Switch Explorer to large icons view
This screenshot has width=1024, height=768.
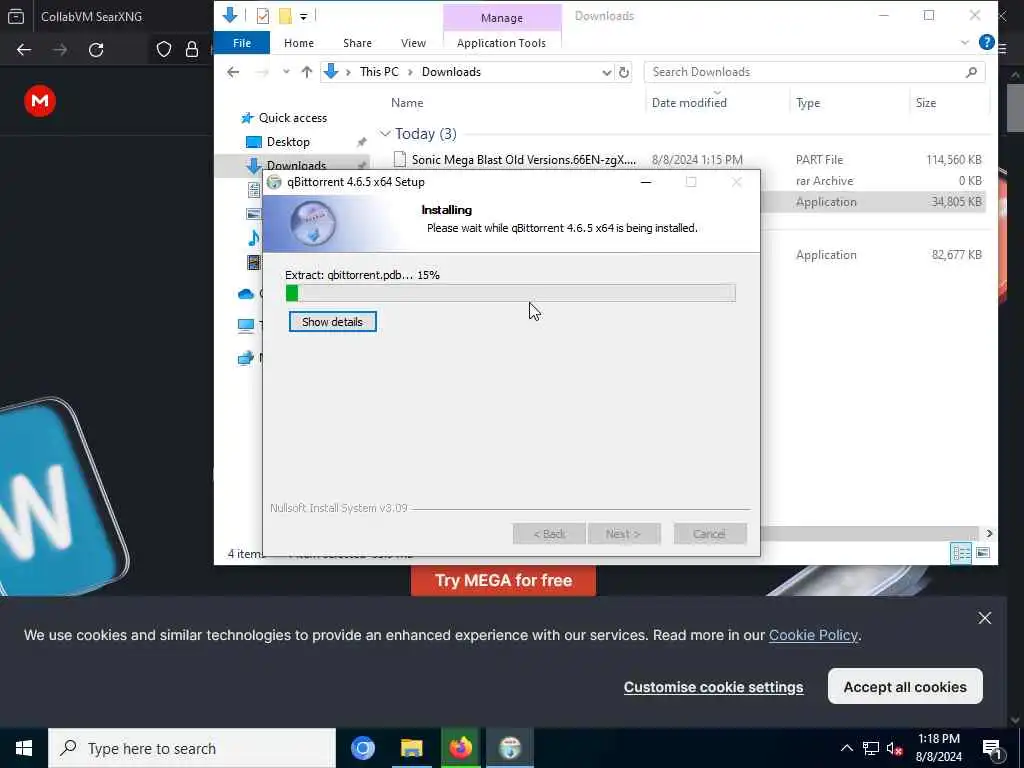tap(983, 553)
